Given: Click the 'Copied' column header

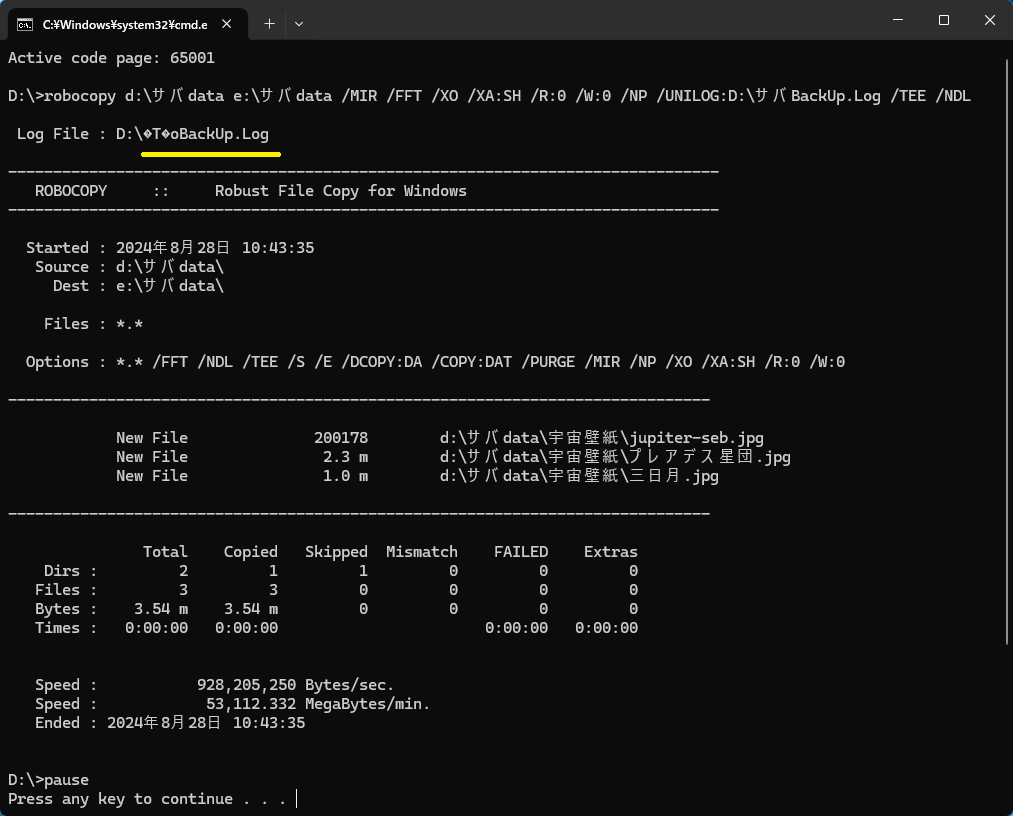Looking at the screenshot, I should click(251, 552).
